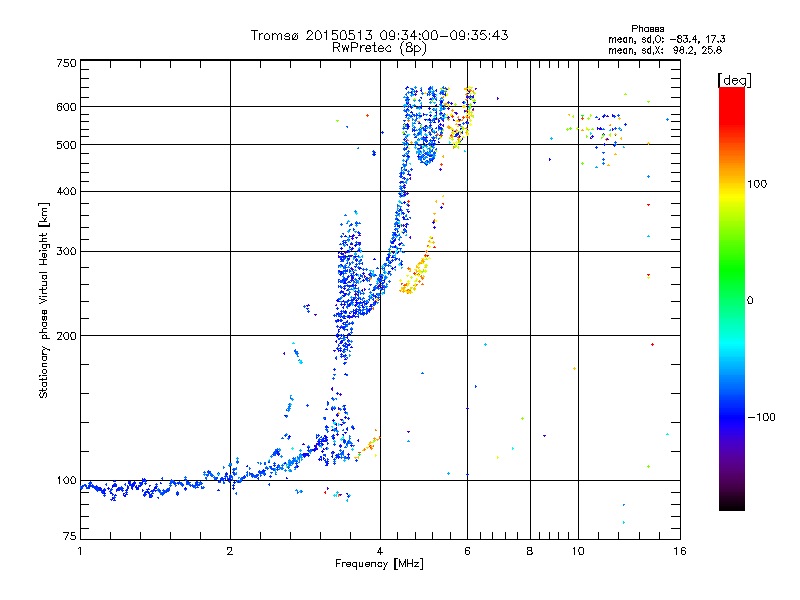Click the 'Stationary phase Virtual Height [km]' axis label
Image resolution: width=800 pixels, height=600 pixels.
coord(44,300)
